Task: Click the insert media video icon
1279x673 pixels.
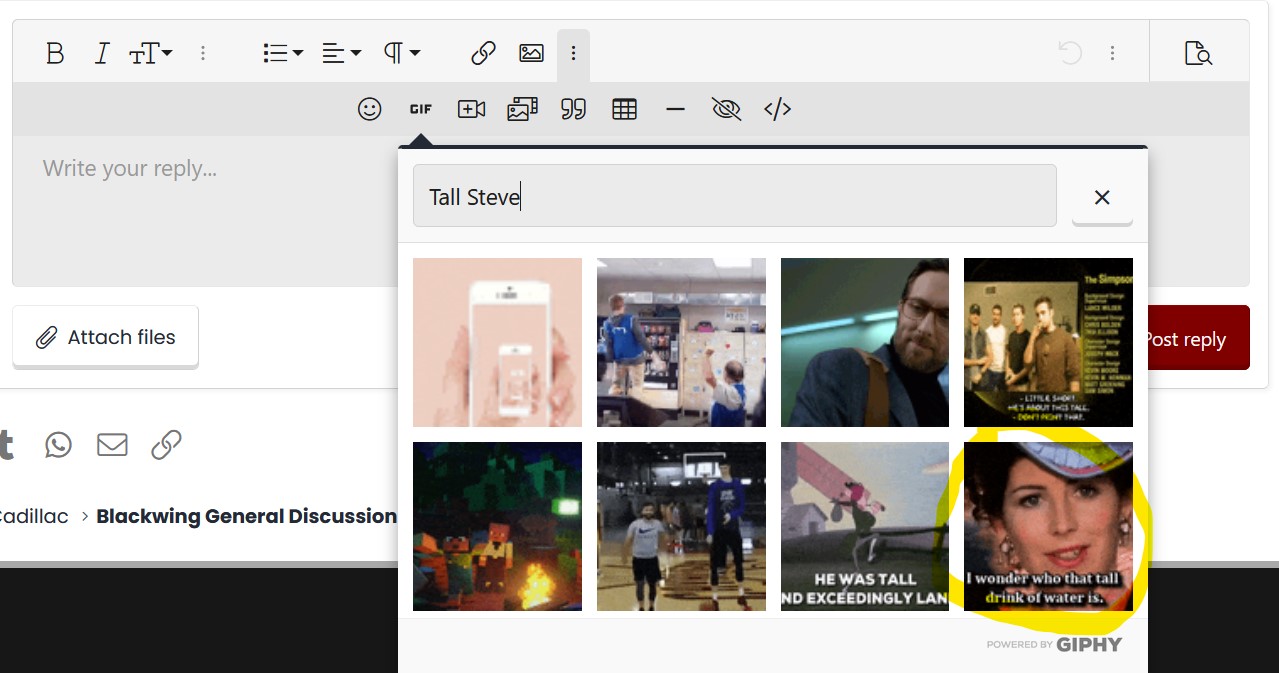Action: click(471, 110)
